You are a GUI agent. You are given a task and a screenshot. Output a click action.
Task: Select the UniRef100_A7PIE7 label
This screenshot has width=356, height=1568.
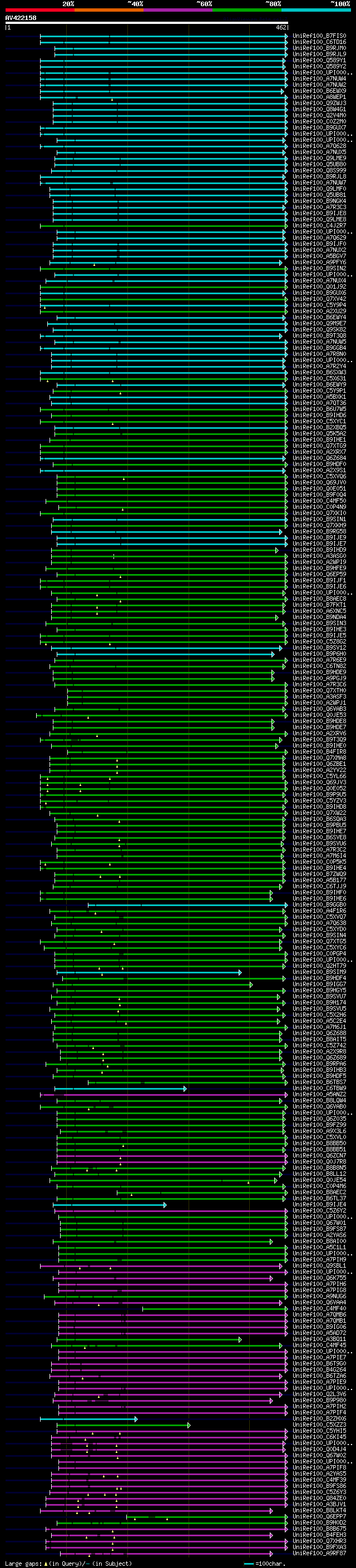pos(319,1357)
